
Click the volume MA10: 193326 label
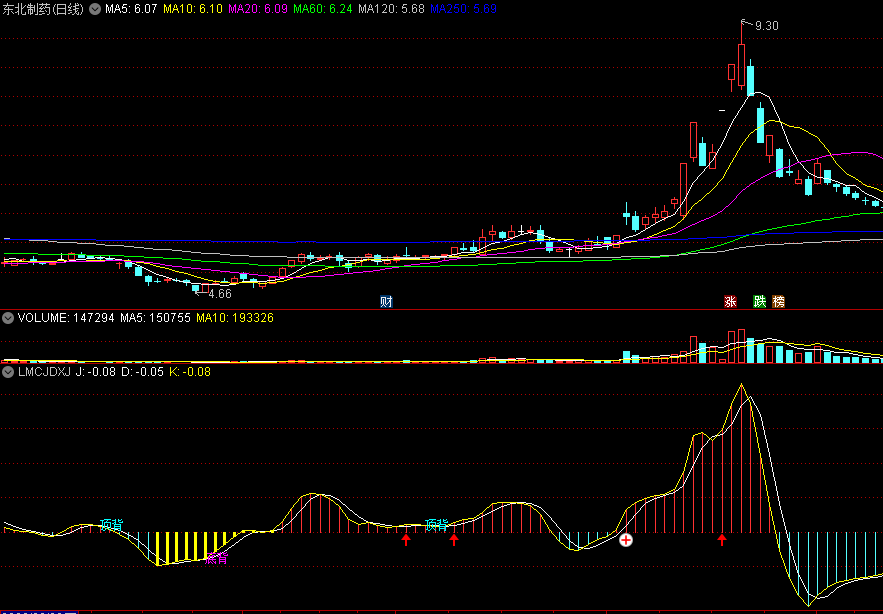coord(235,318)
